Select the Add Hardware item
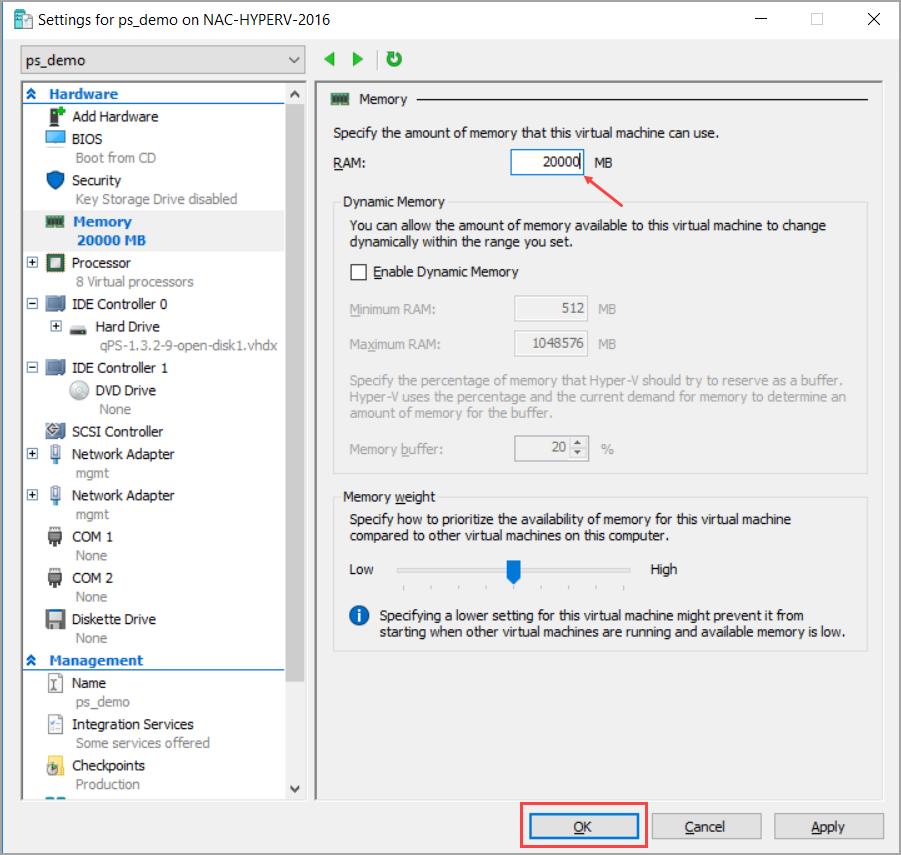 click(115, 117)
